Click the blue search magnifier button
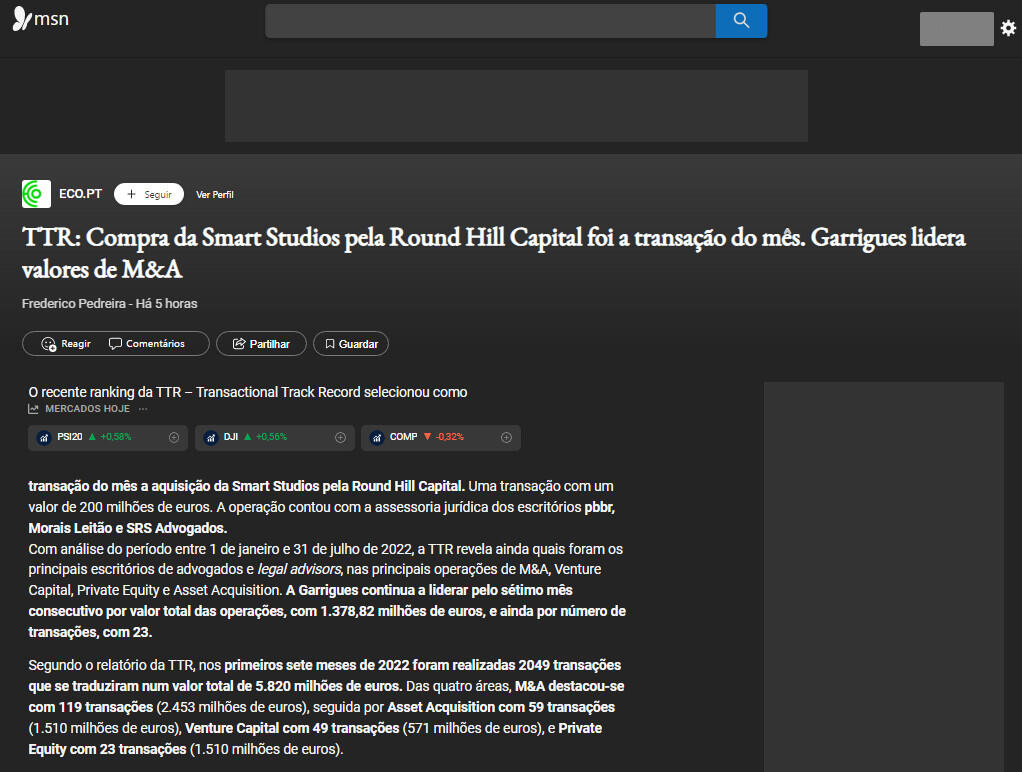Viewport: 1022px width, 772px height. [x=741, y=21]
